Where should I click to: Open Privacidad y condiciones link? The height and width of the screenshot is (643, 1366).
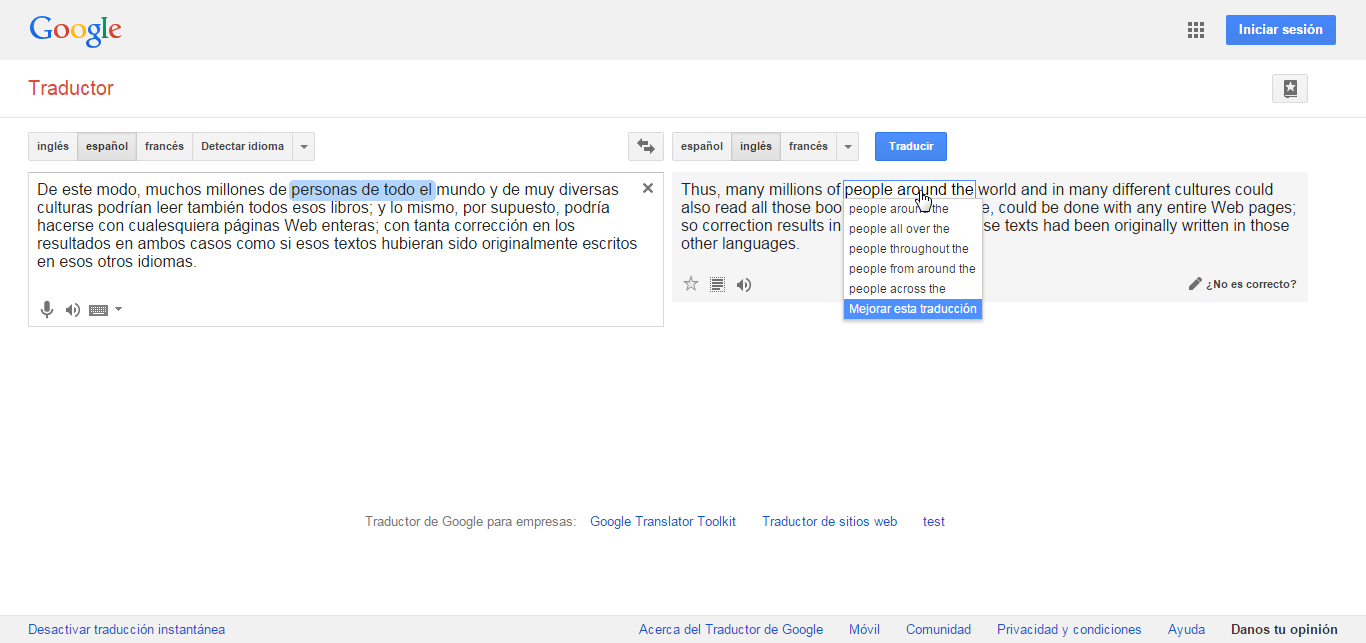tap(1069, 630)
